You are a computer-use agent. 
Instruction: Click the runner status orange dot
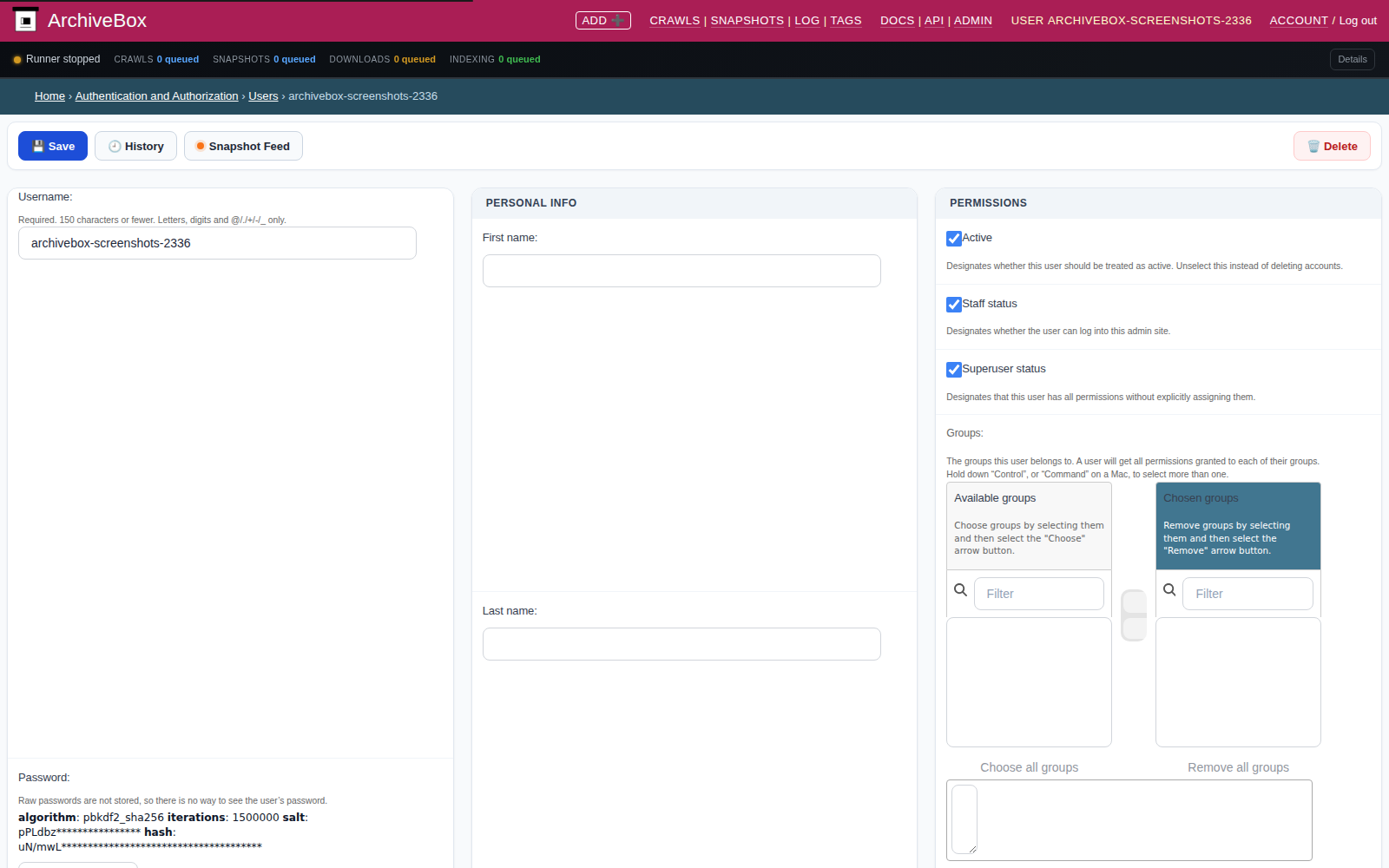[17, 60]
